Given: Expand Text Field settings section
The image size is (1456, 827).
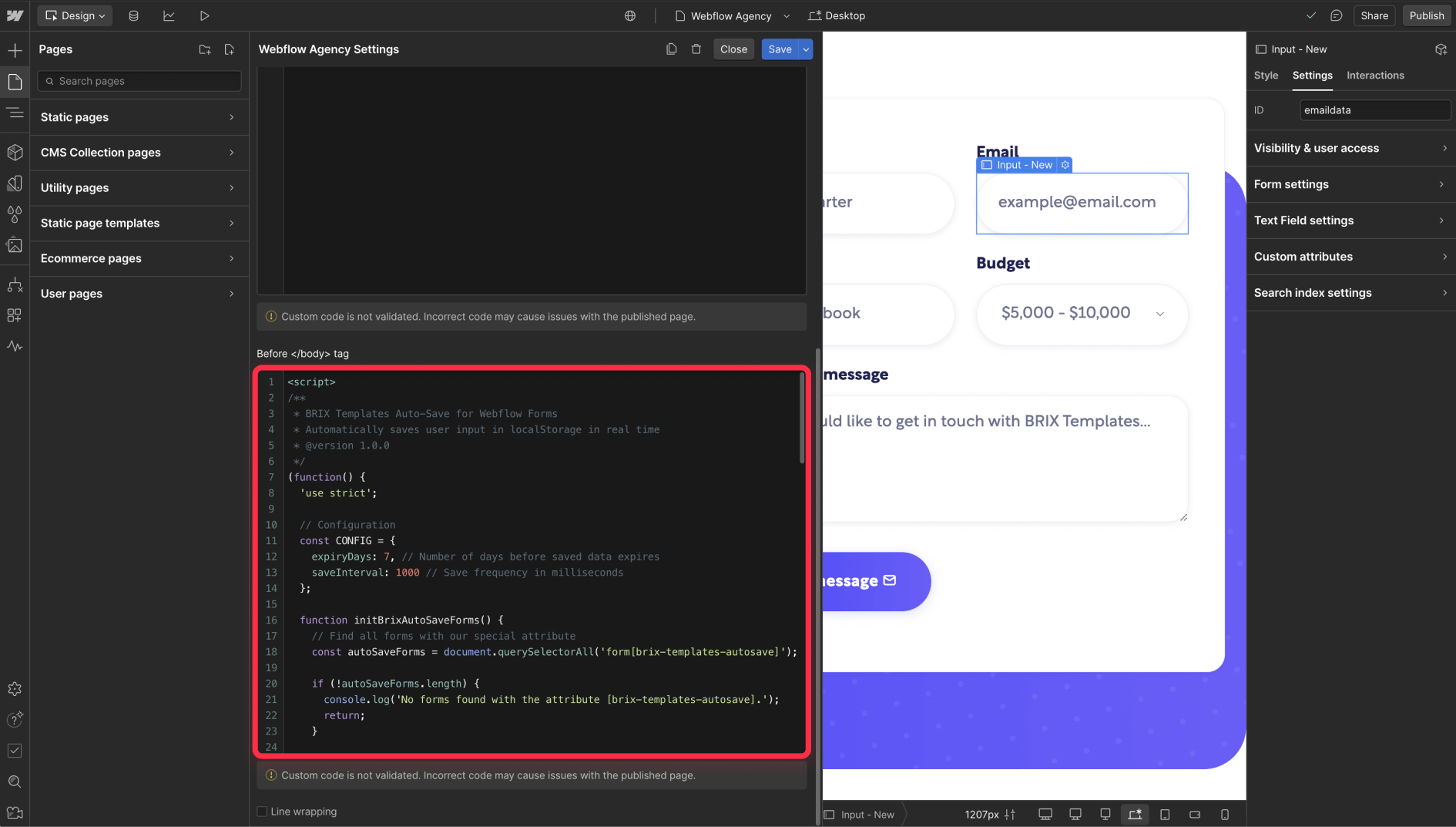Looking at the screenshot, I should click(x=1351, y=220).
